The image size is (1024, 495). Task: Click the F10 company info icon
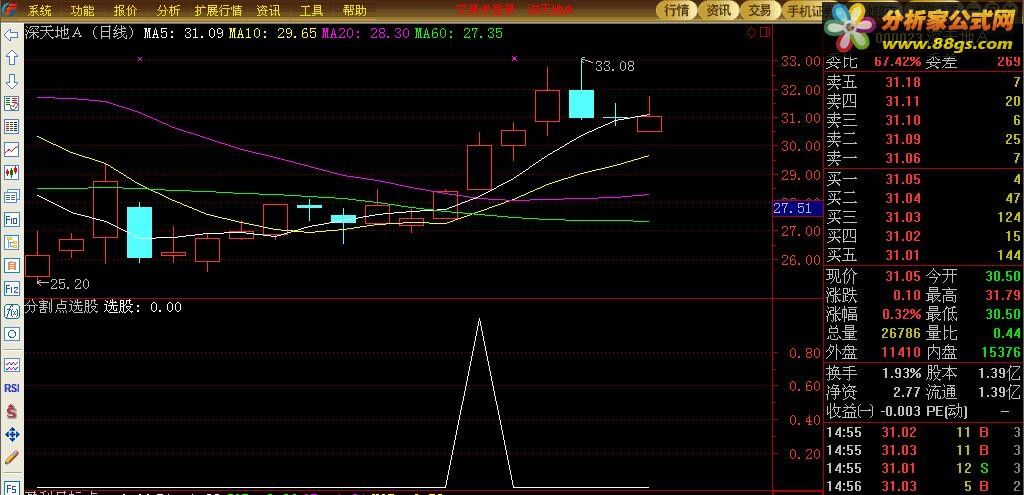(x=11, y=219)
